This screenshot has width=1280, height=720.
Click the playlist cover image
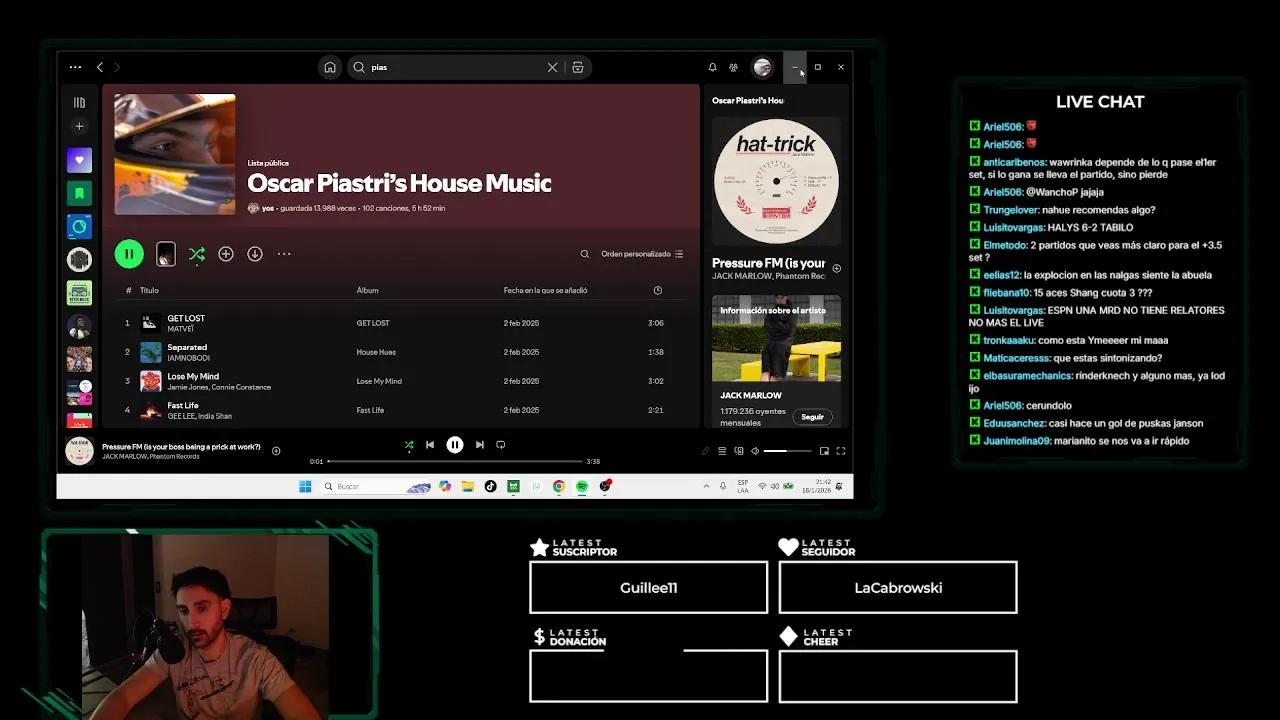(x=175, y=154)
